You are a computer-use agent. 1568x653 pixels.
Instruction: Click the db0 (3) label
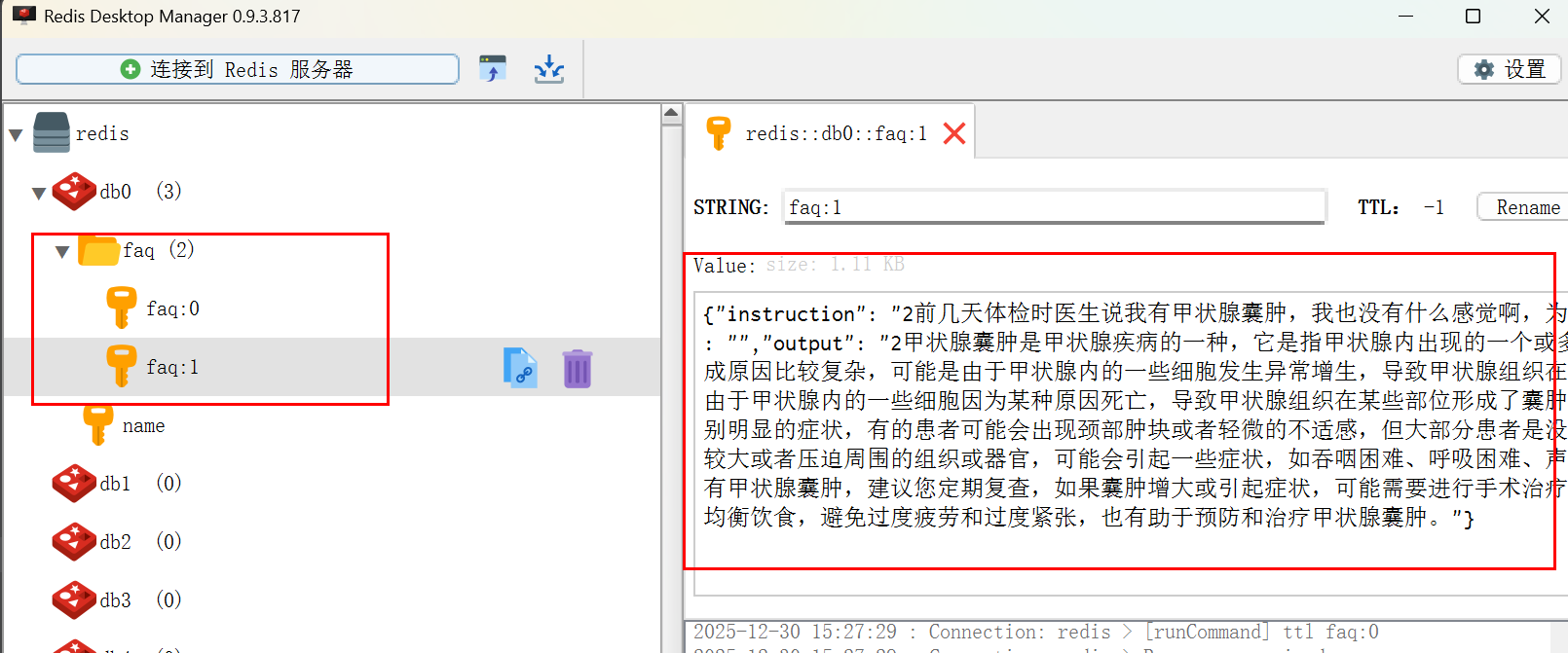pos(140,192)
